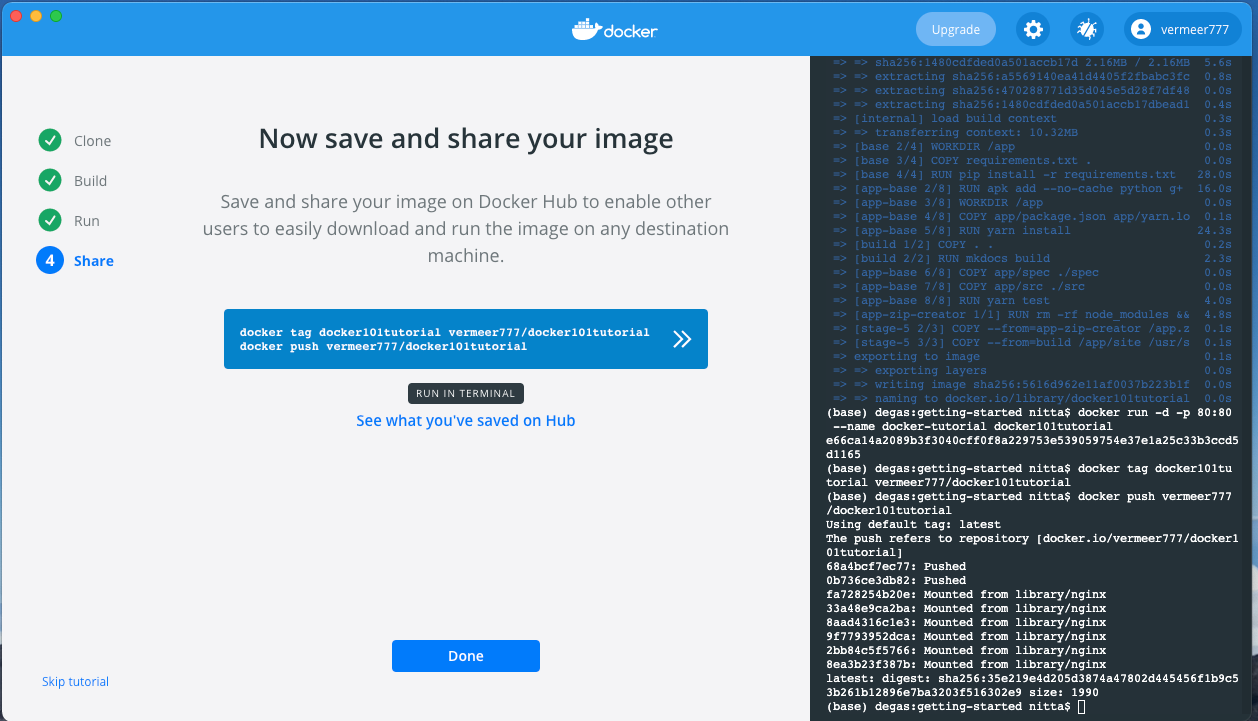This screenshot has width=1258, height=721.
Task: Click the green Clone step checkmark
Action: (x=50, y=141)
